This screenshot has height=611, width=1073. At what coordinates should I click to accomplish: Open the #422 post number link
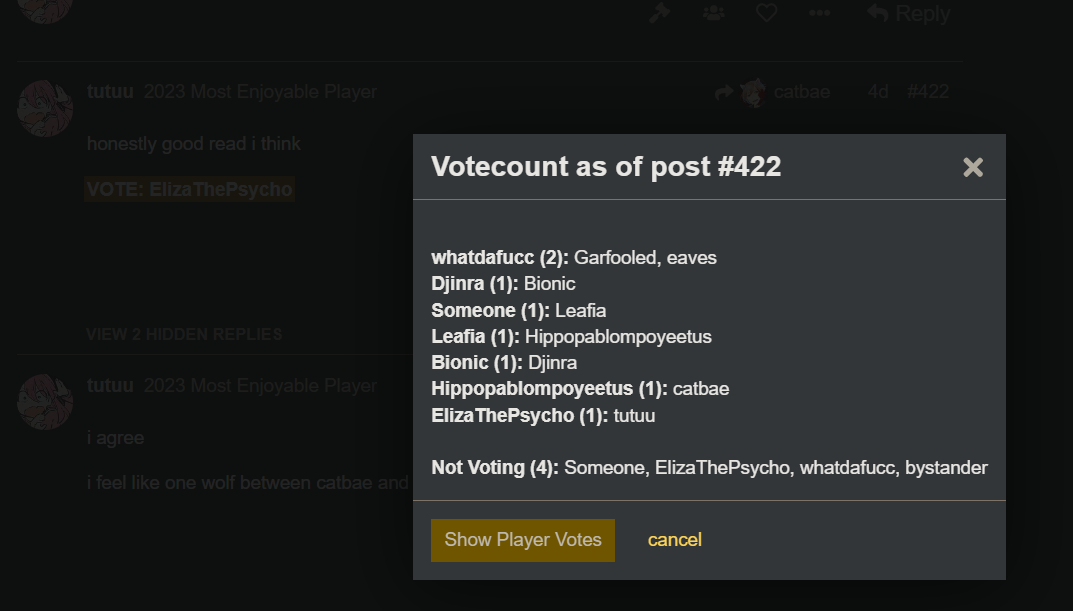[928, 92]
